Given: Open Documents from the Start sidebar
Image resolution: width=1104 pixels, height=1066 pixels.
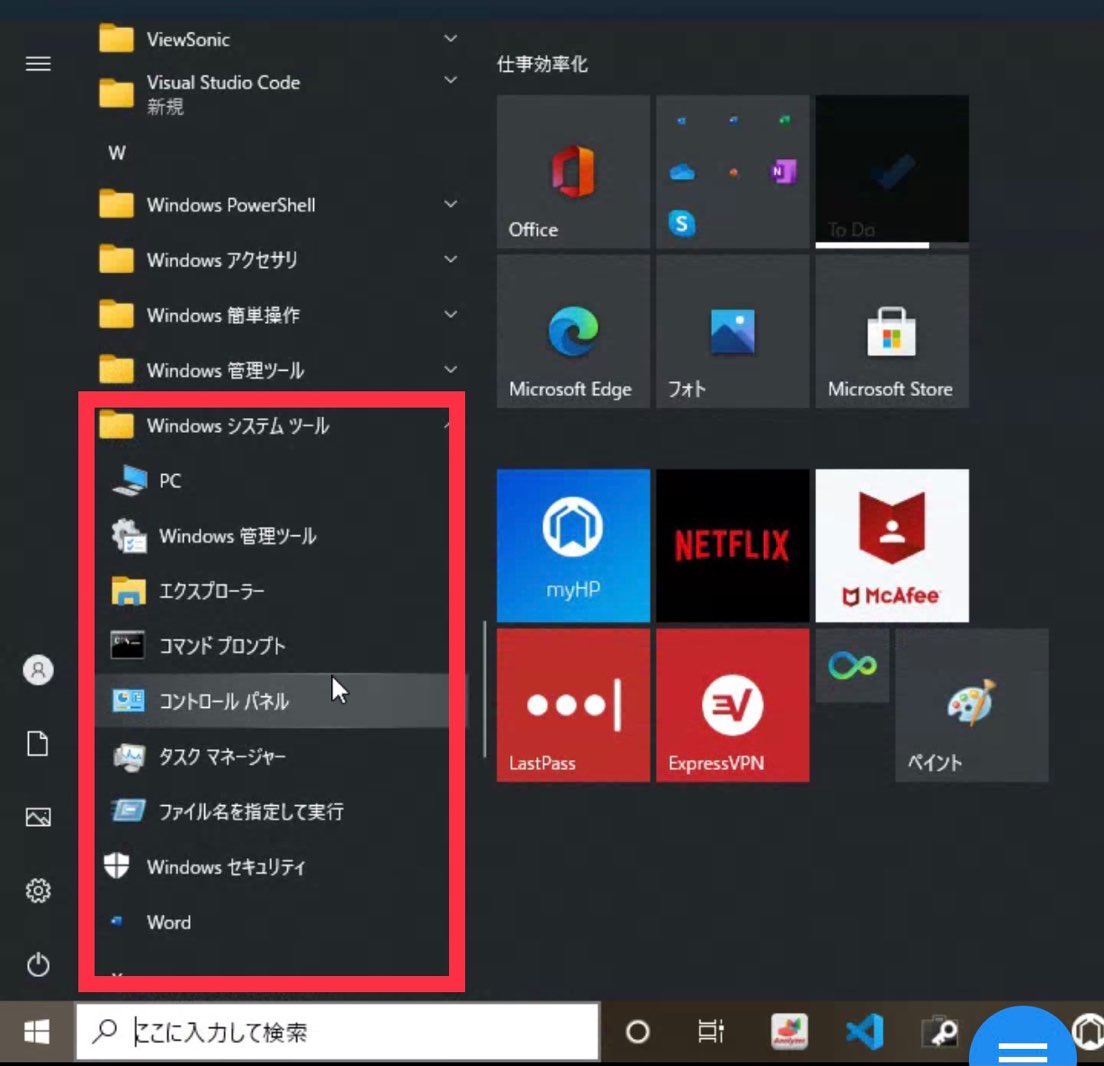Looking at the screenshot, I should pos(38,744).
